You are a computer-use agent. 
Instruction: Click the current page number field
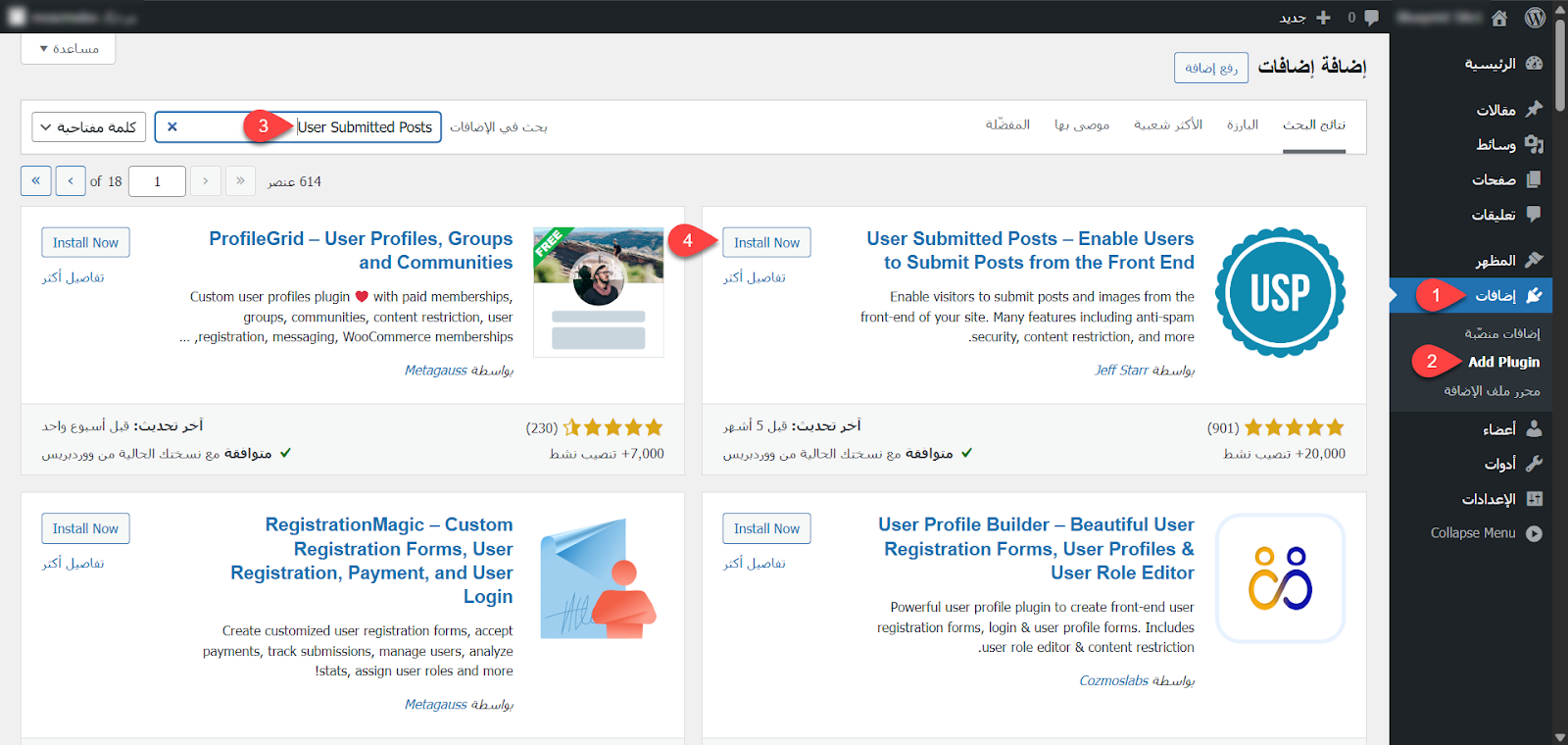[157, 181]
